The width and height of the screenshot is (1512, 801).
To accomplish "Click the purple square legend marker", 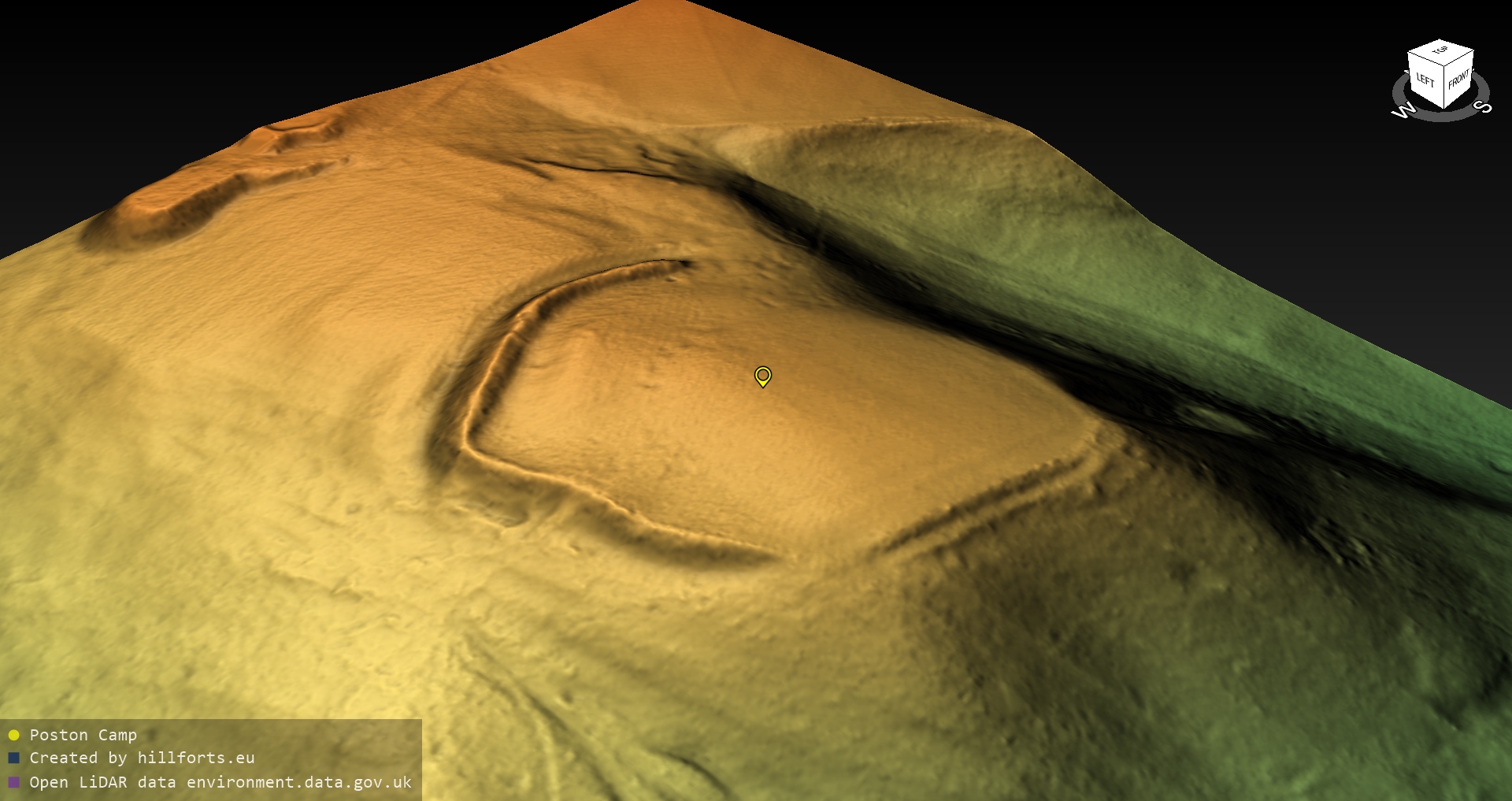I will click(x=13, y=783).
